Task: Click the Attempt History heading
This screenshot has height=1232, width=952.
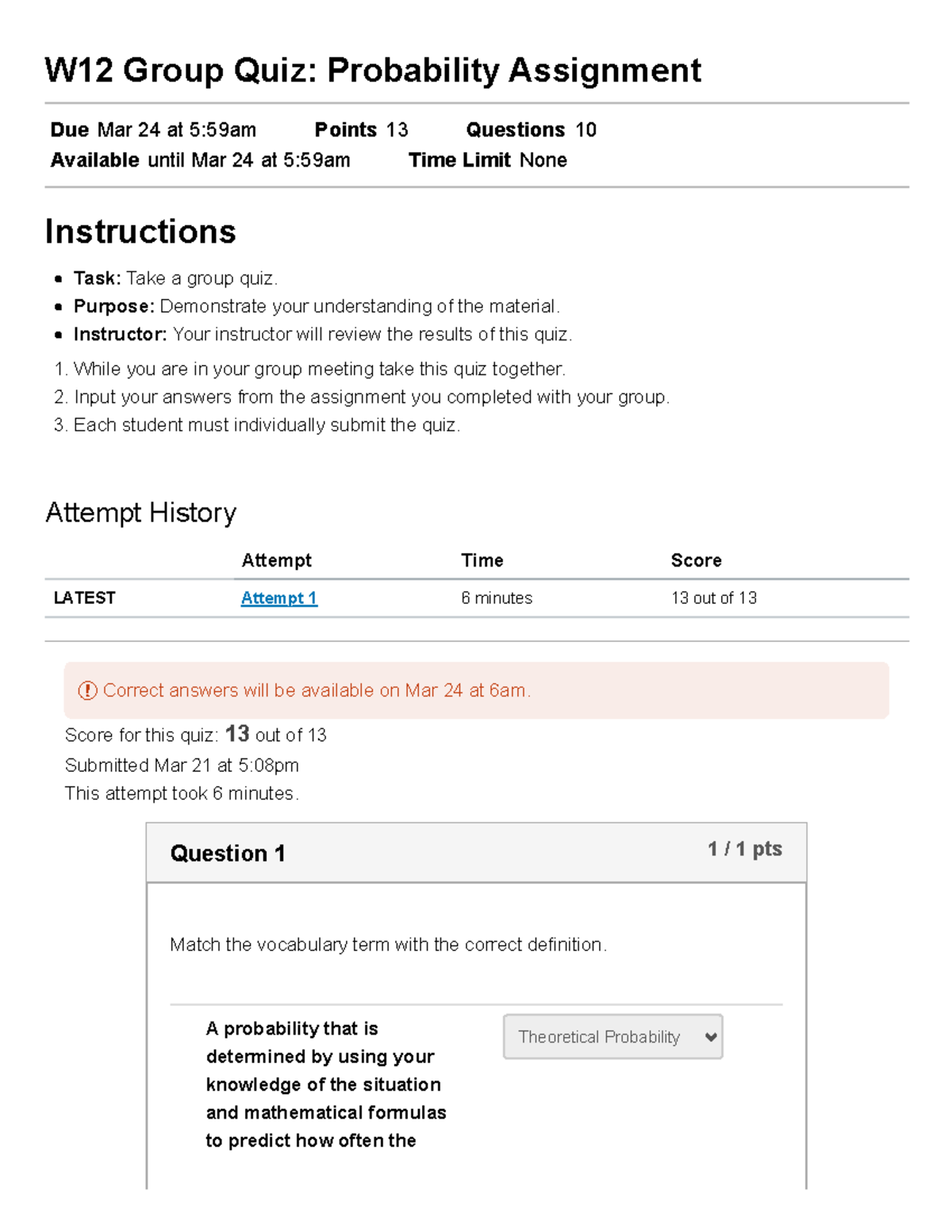Action: pyautogui.click(x=140, y=512)
